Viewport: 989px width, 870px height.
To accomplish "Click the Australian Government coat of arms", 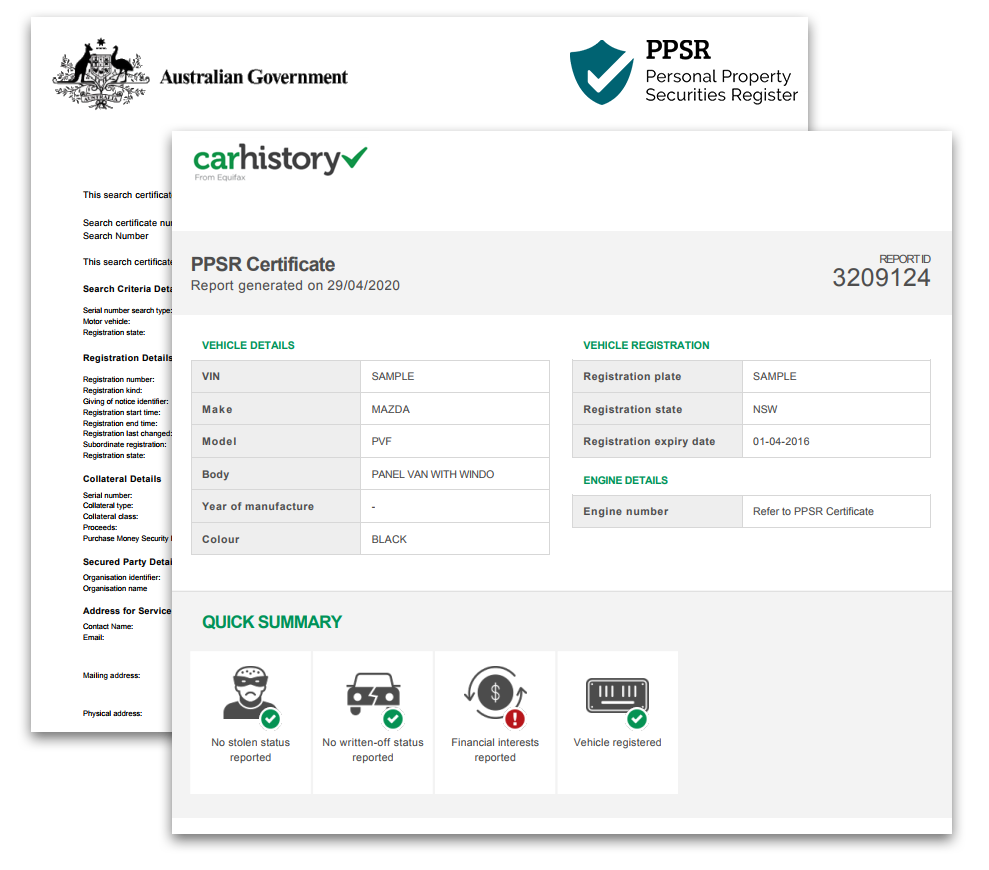I will point(101,74).
